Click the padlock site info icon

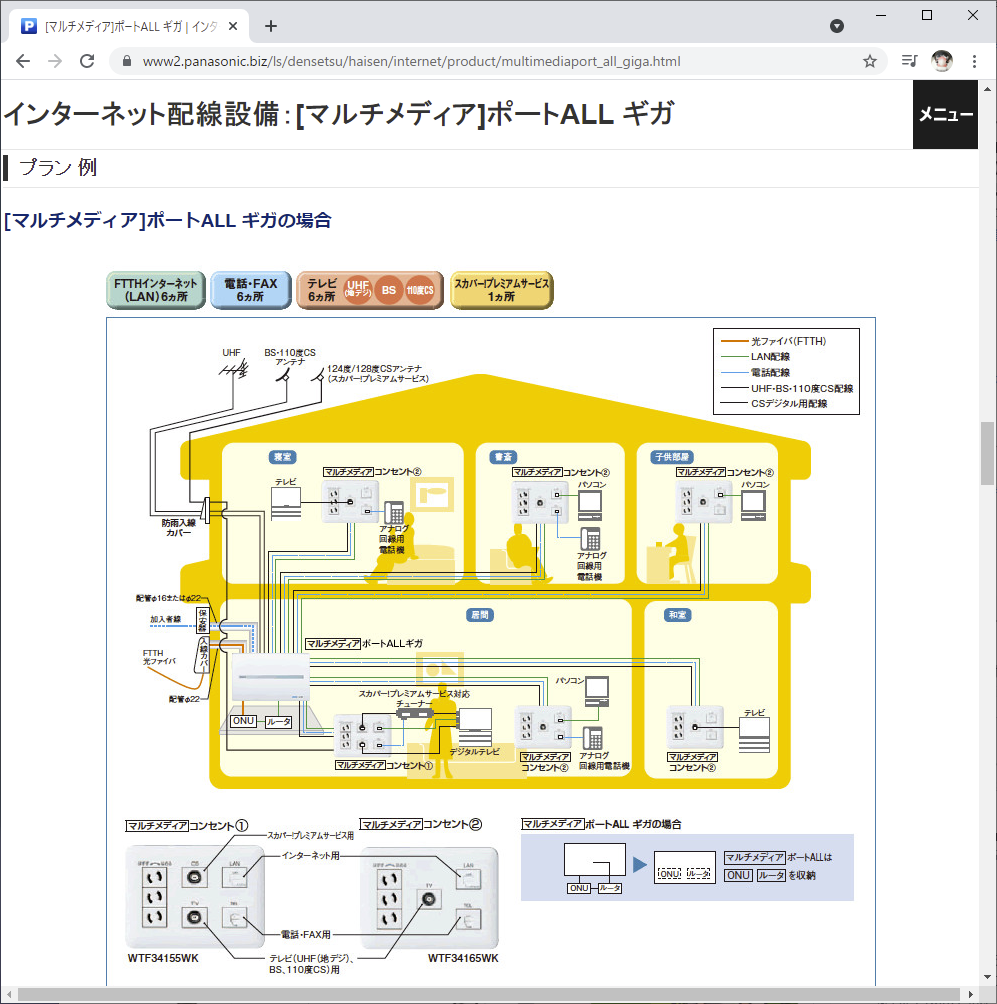(127, 61)
